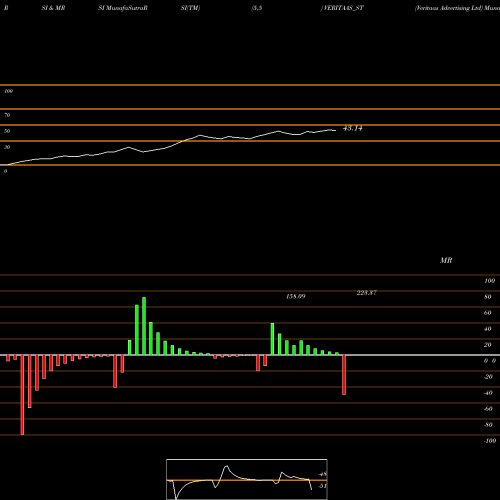500x500 pixels.
Task: Click the longest red MR histogram bar
Action: coord(22,395)
